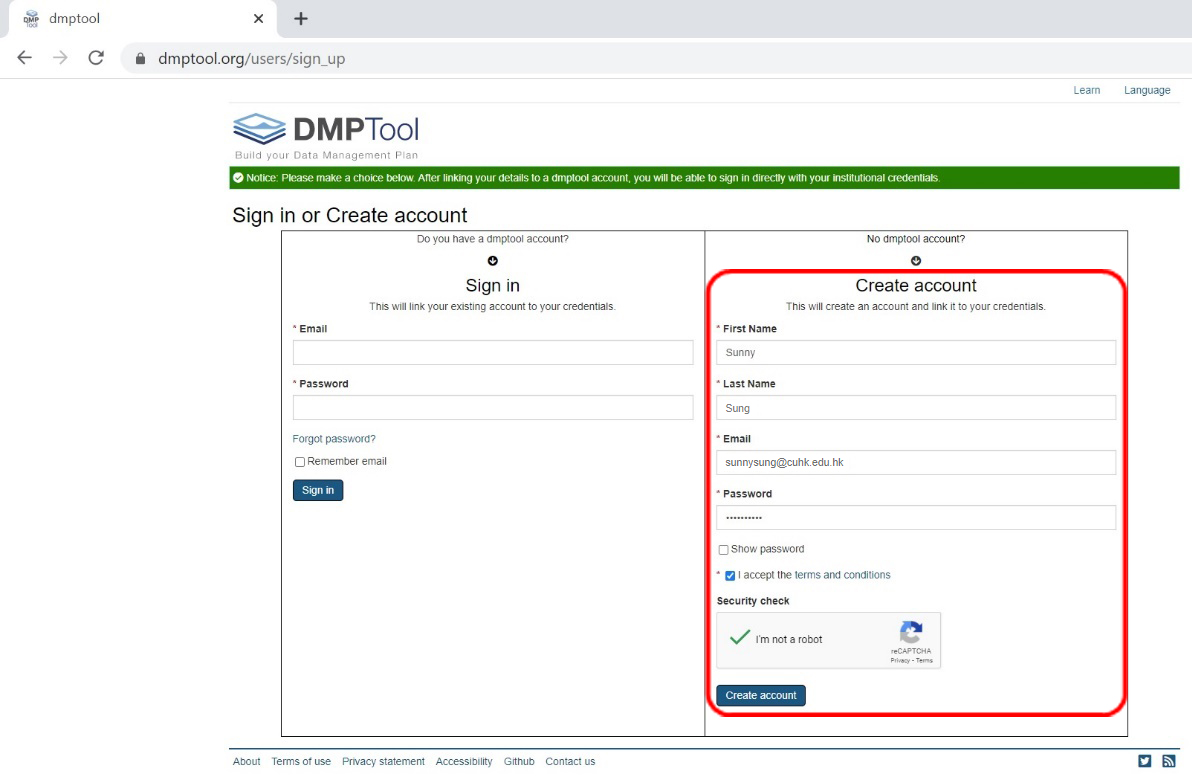Focus the Sign in Email field
The image size is (1192, 779).
pos(493,353)
